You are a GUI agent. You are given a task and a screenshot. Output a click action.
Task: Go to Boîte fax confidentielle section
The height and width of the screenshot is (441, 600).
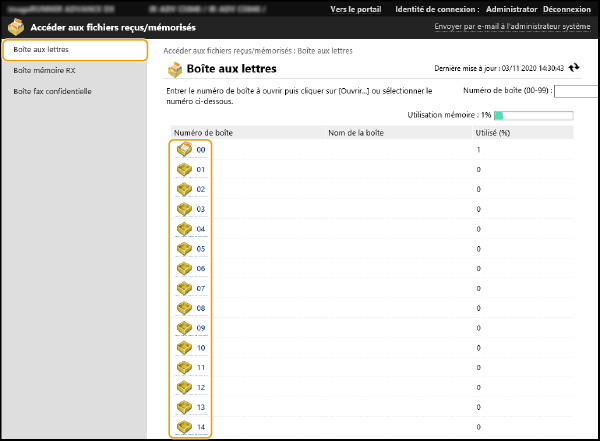click(52, 91)
